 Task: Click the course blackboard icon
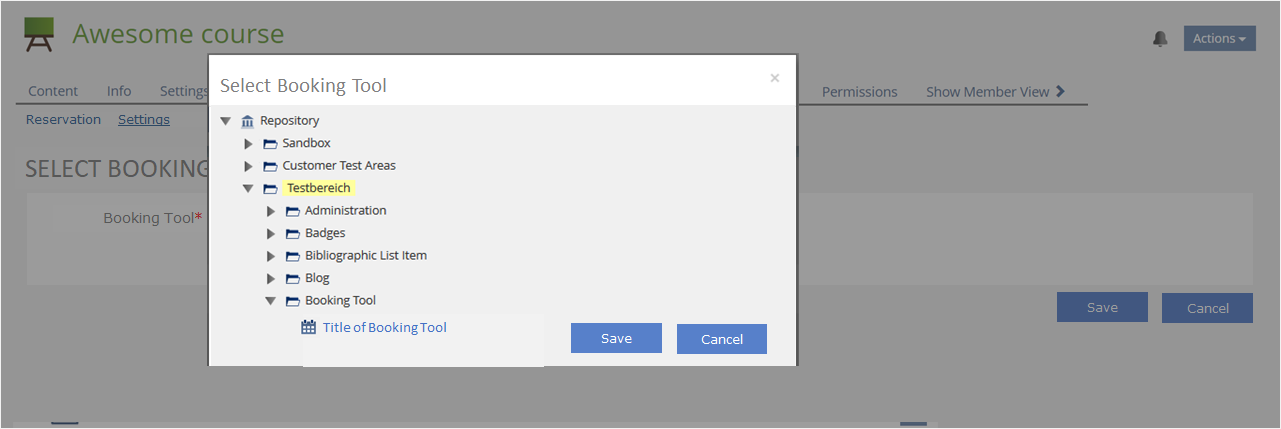tap(39, 36)
